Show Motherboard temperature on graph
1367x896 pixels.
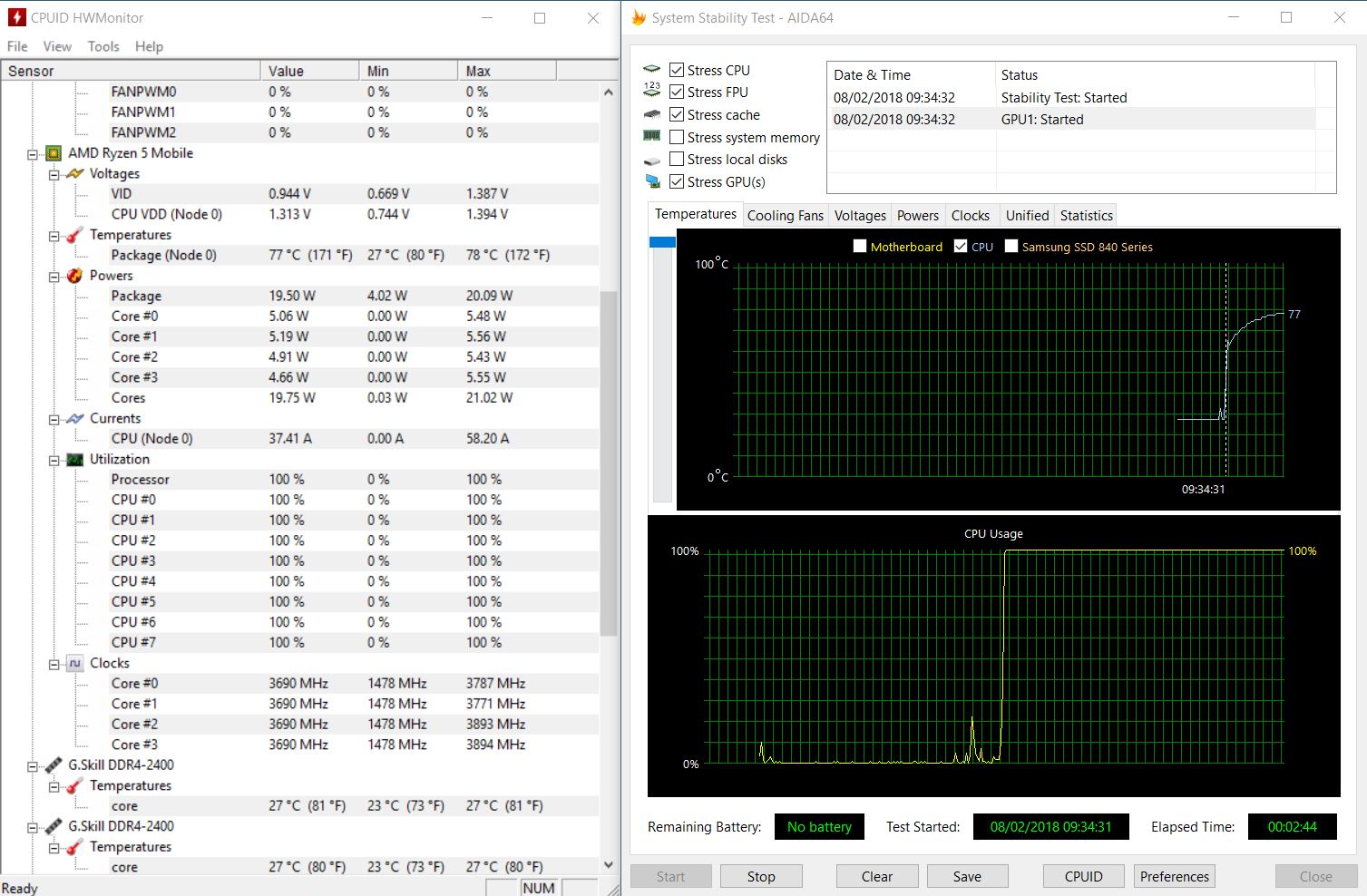coord(860,247)
